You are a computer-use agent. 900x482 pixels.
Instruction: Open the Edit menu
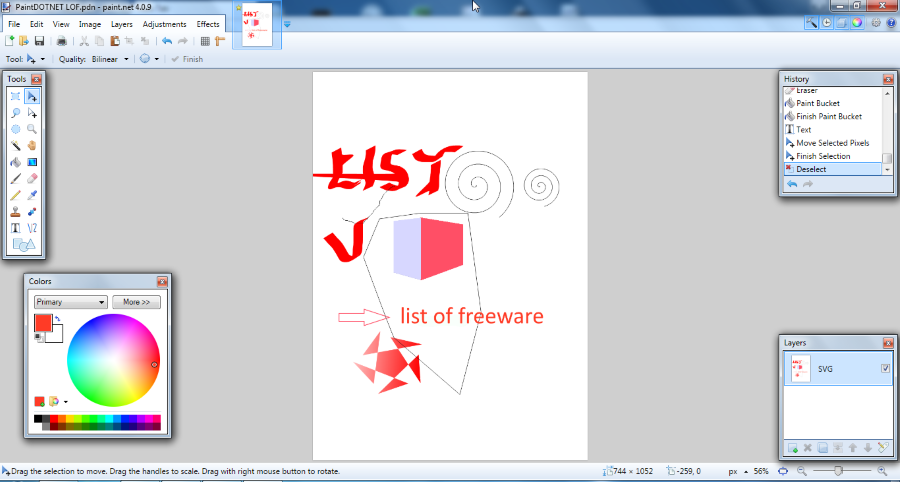(x=37, y=24)
